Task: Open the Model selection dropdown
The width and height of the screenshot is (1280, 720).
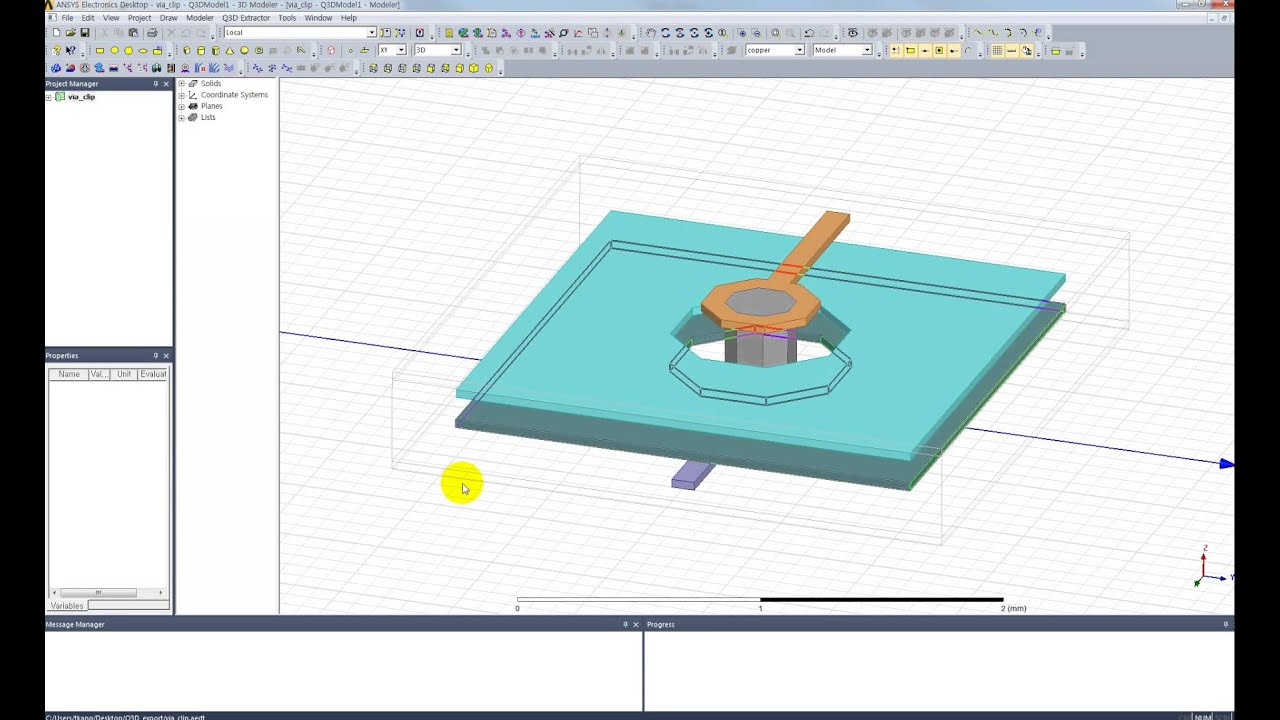Action: point(867,50)
